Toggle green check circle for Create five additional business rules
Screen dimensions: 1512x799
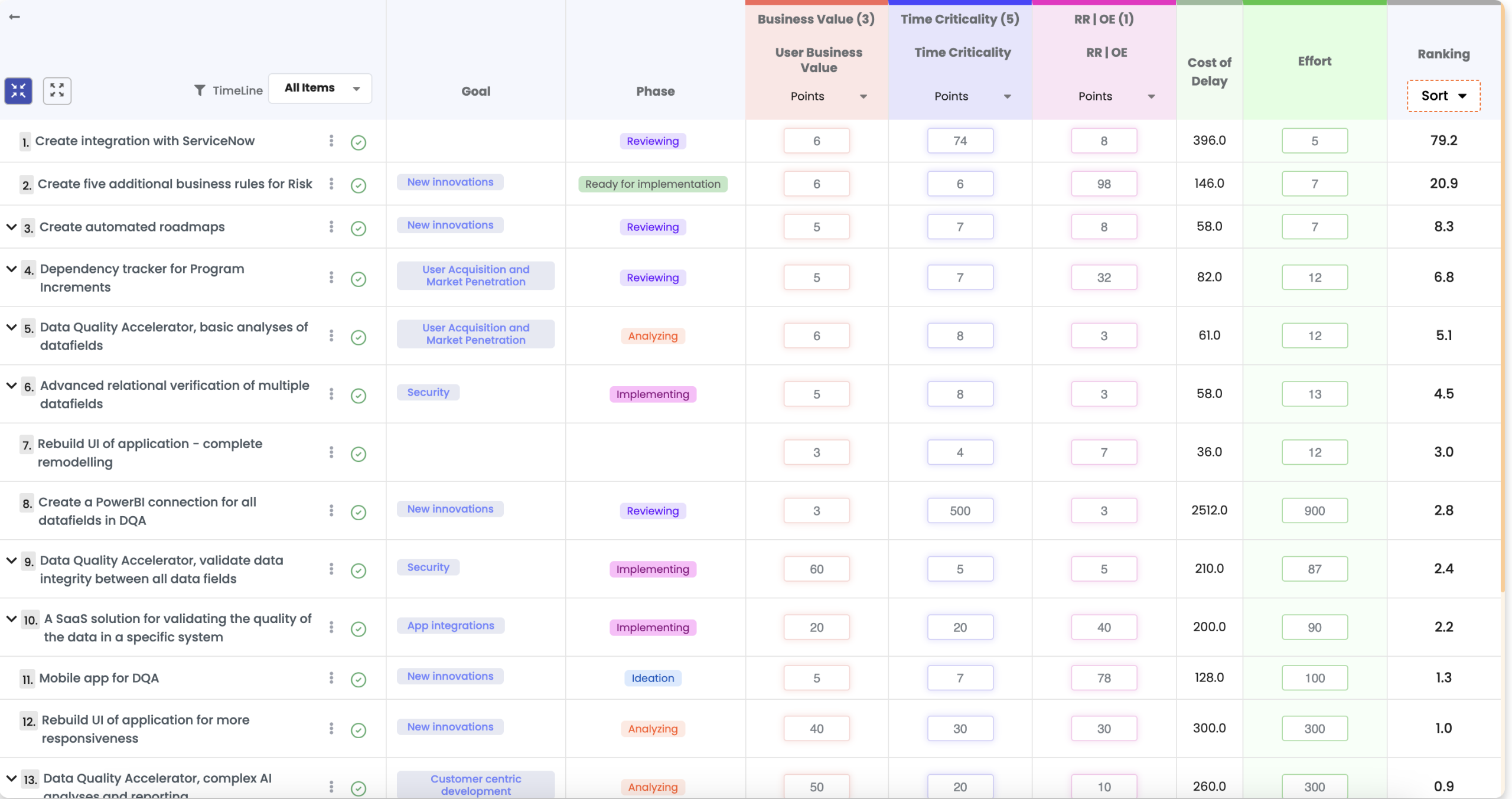(359, 185)
